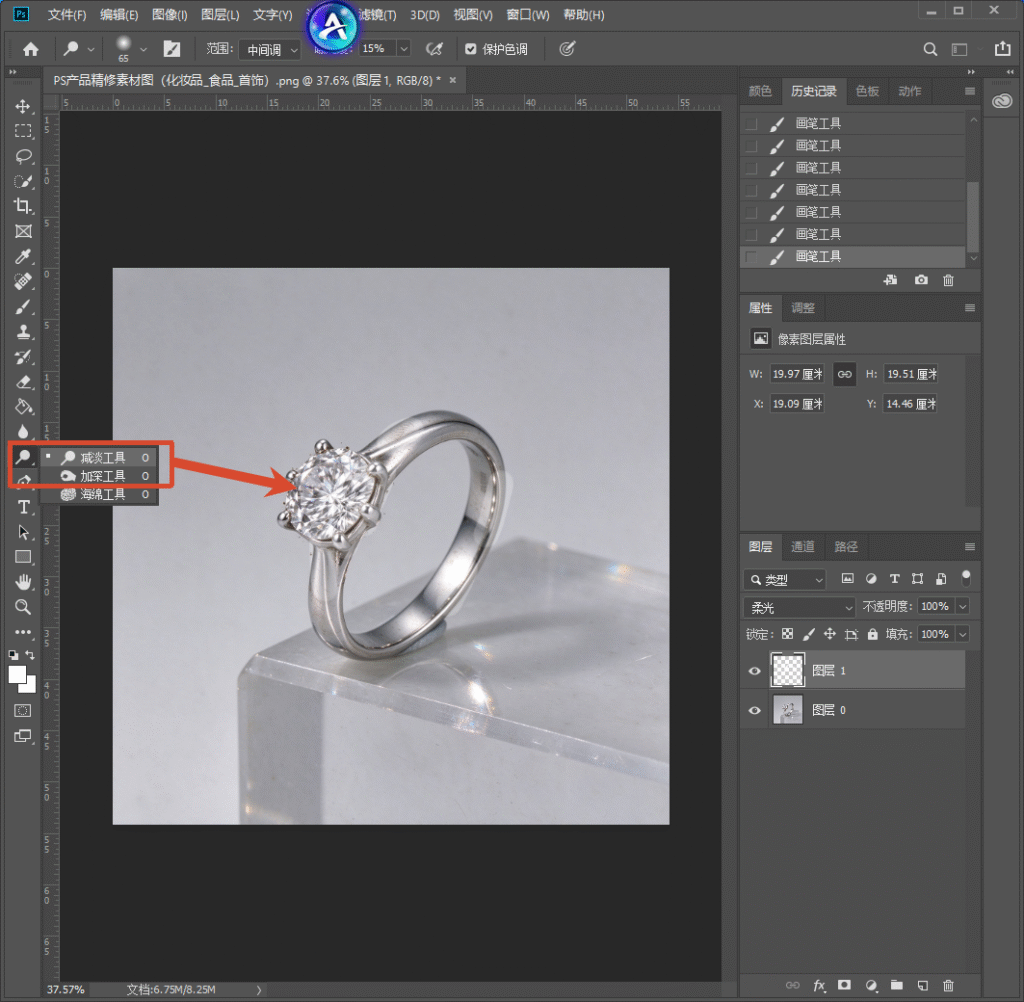
Task: Hide 图层 0 via its eye icon
Action: point(754,711)
